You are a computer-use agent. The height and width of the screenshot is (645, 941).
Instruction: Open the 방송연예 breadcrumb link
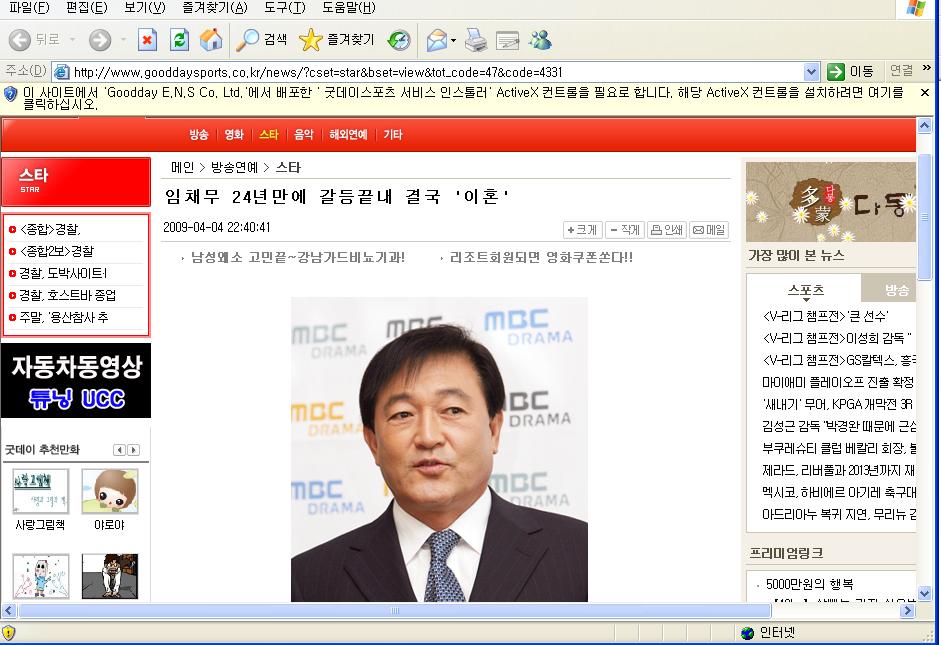234,167
